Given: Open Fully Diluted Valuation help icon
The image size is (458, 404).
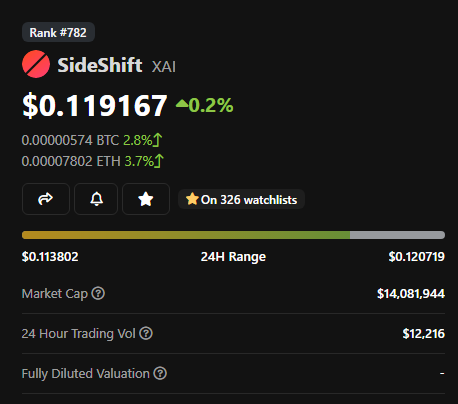Looking at the screenshot, I should [160, 373].
